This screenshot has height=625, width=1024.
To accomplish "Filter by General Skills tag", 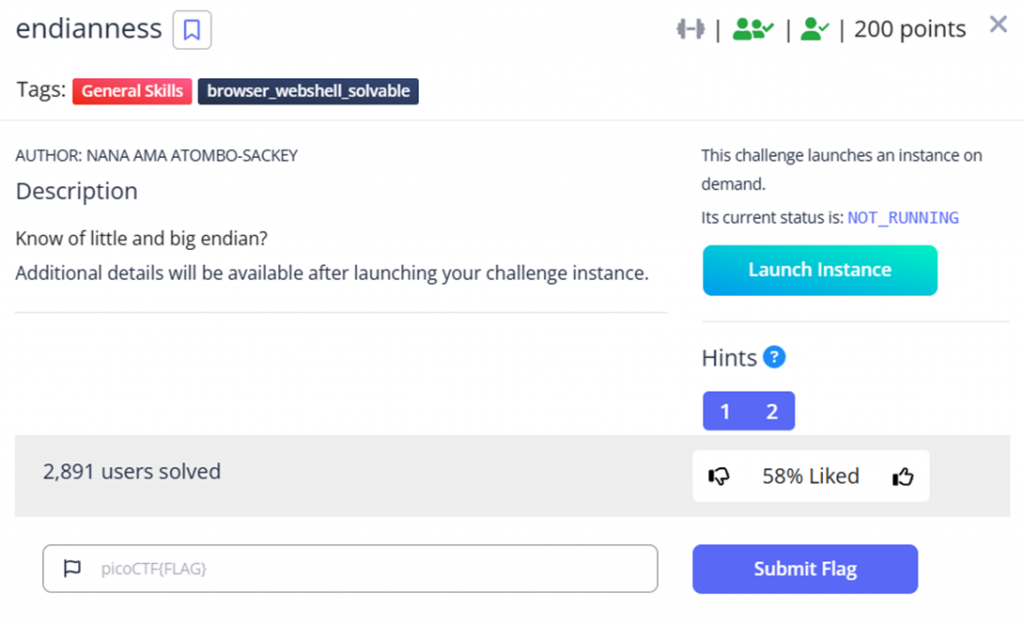I will (132, 91).
